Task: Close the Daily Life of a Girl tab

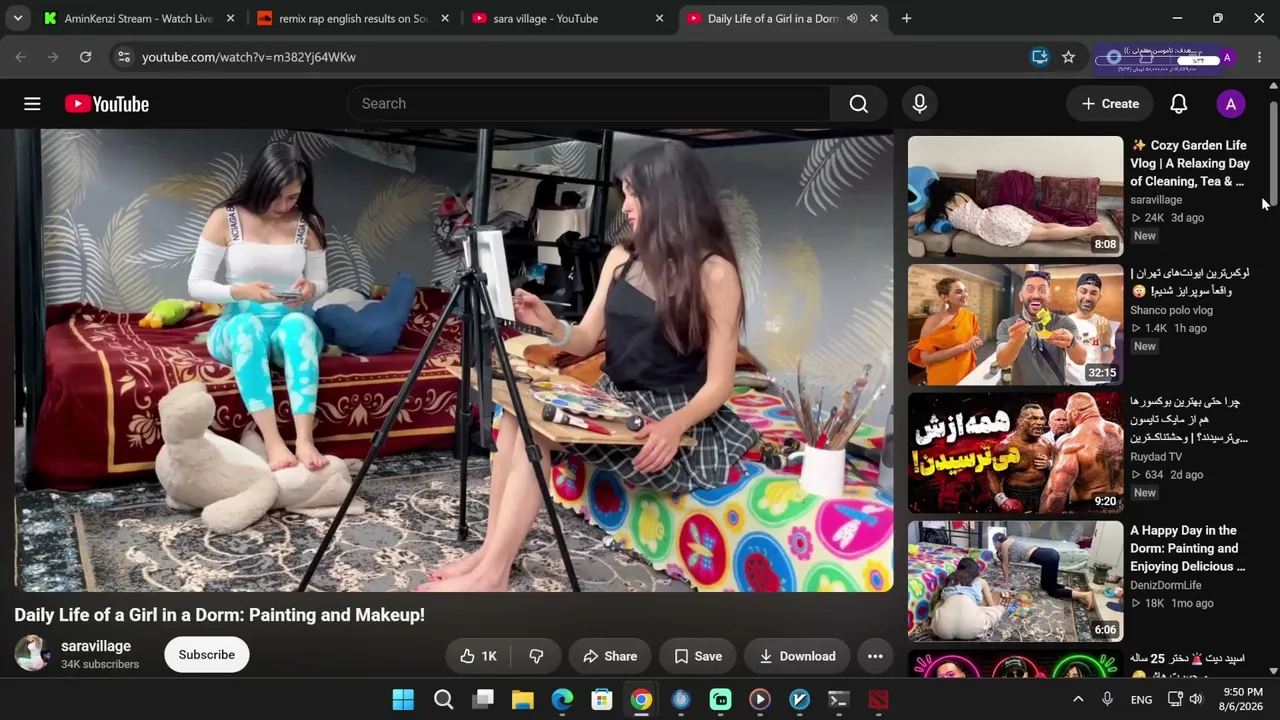Action: click(x=873, y=18)
